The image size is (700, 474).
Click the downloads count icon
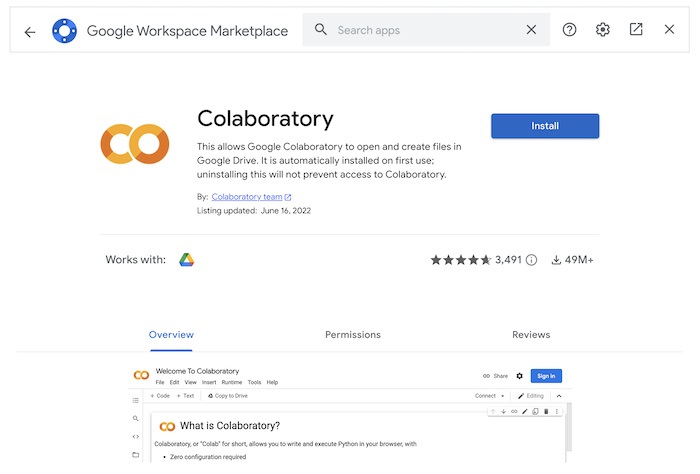coord(556,260)
